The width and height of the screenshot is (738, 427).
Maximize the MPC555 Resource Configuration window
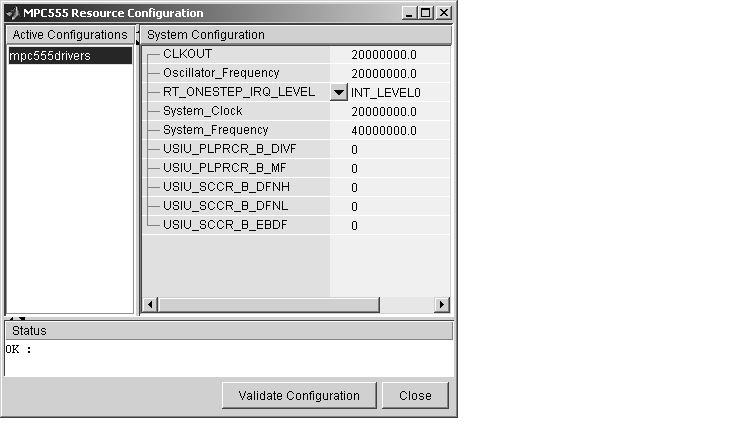point(425,13)
